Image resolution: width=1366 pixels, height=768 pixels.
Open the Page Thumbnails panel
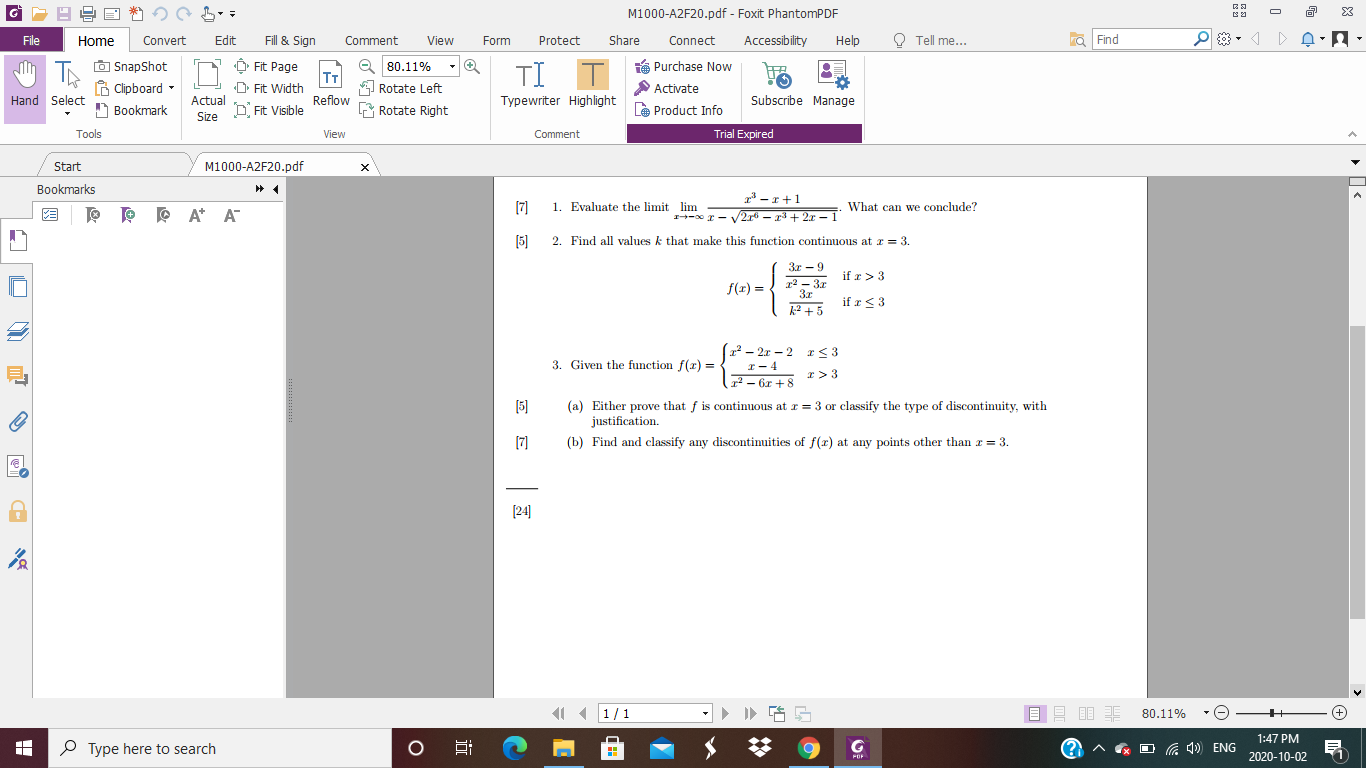17,286
